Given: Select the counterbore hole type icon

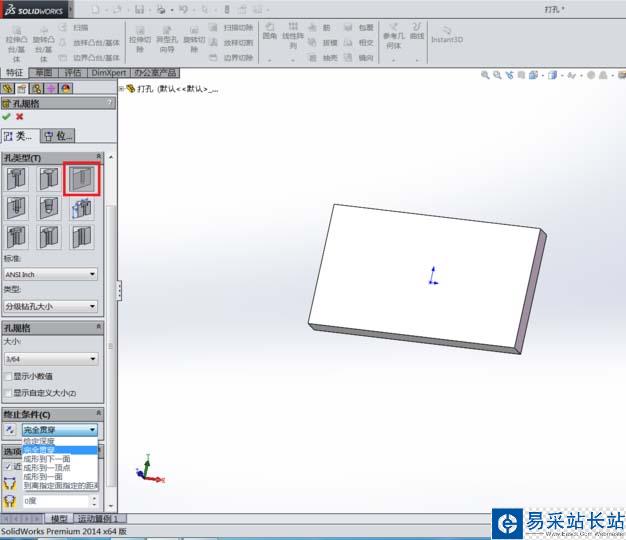Looking at the screenshot, I should pos(17,178).
